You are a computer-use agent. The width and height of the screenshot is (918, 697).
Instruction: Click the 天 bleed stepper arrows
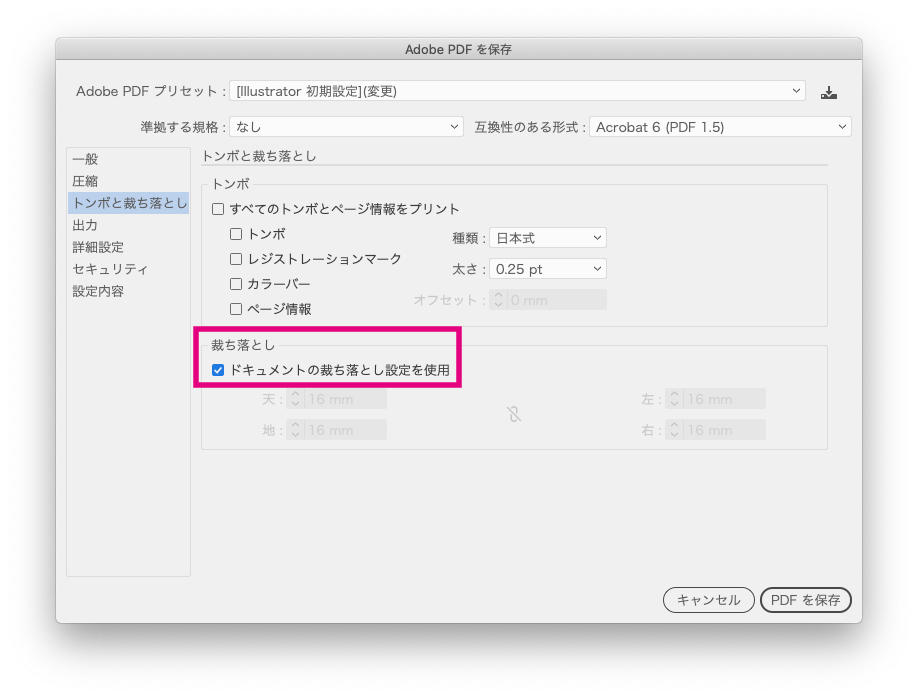(x=295, y=399)
